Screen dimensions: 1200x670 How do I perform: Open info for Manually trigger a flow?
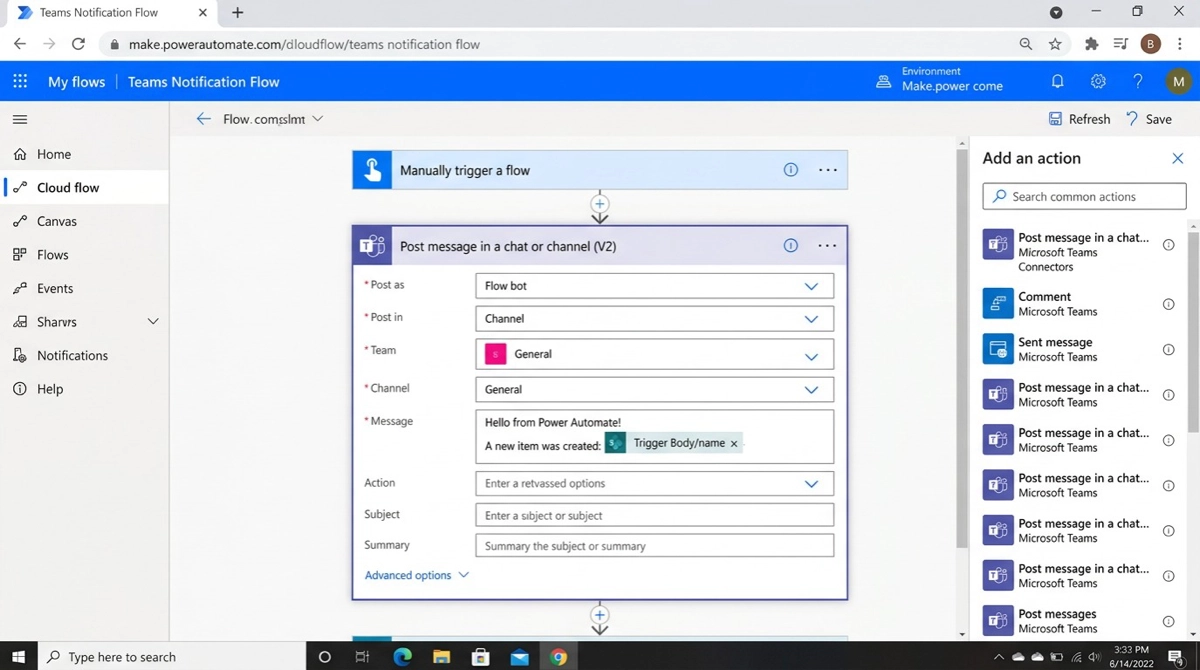(790, 170)
